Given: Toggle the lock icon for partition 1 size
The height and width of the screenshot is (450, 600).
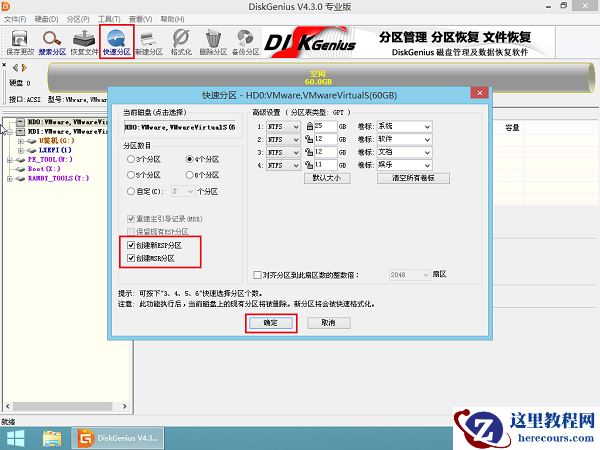Looking at the screenshot, I should pyautogui.click(x=310, y=126).
